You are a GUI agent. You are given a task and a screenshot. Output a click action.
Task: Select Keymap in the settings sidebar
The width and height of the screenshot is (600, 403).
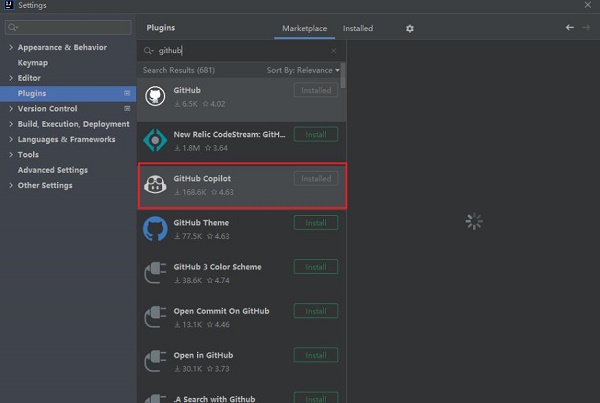click(x=32, y=62)
